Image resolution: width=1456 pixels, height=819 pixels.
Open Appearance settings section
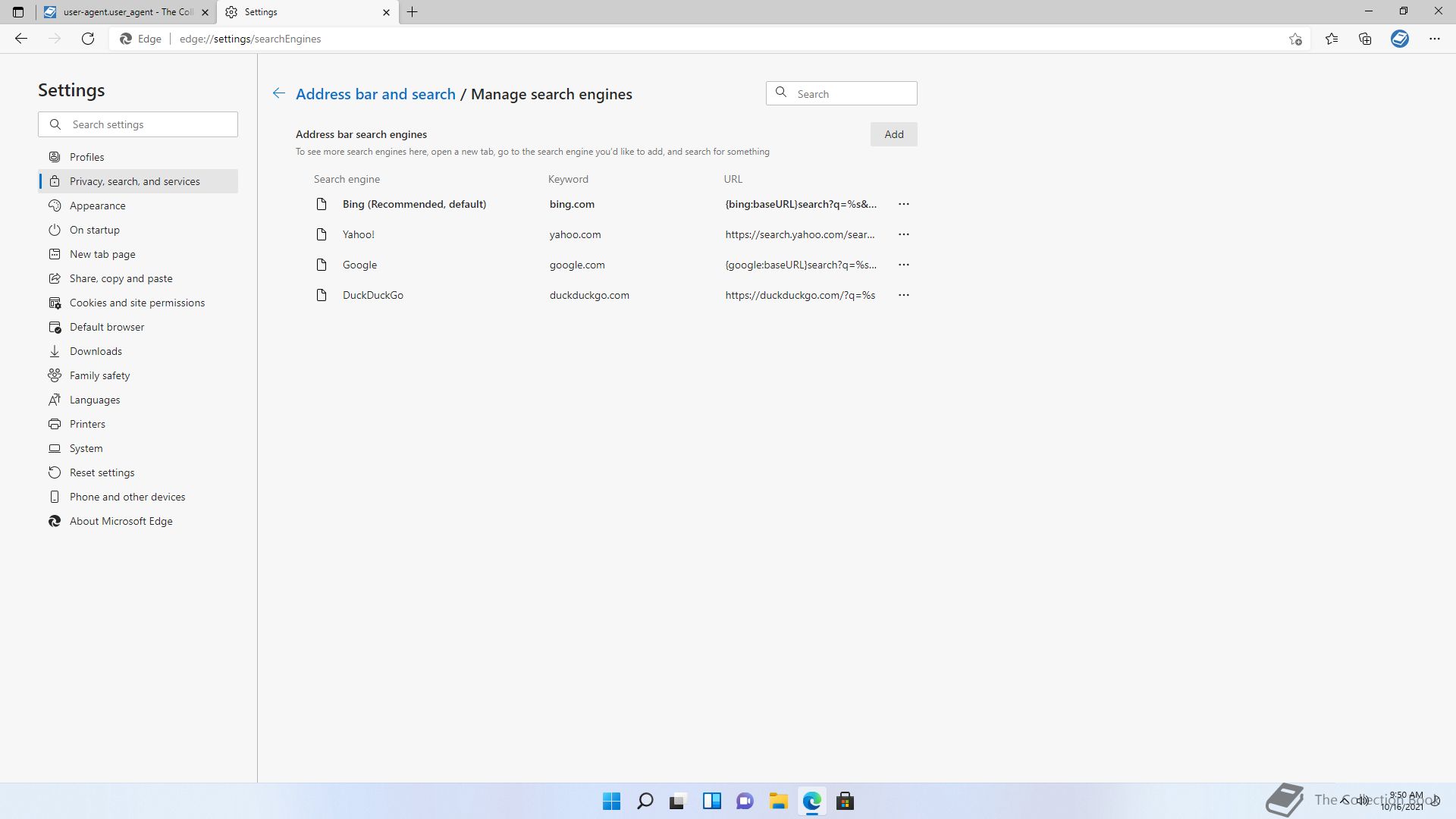[x=138, y=206]
